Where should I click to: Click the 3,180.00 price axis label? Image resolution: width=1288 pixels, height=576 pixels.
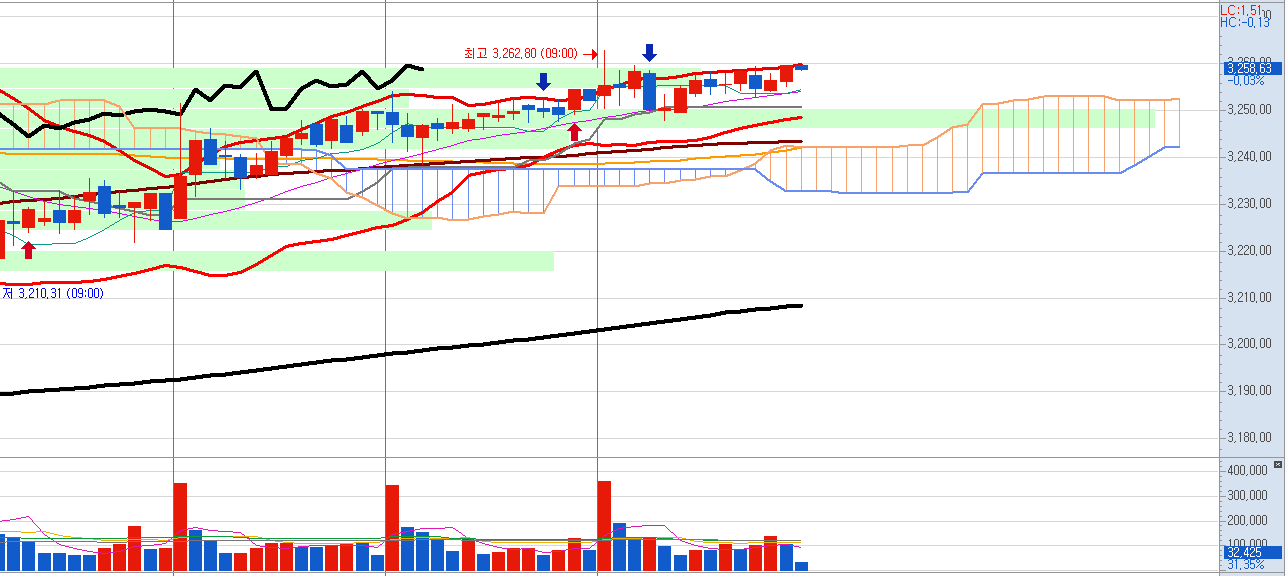click(x=1248, y=438)
